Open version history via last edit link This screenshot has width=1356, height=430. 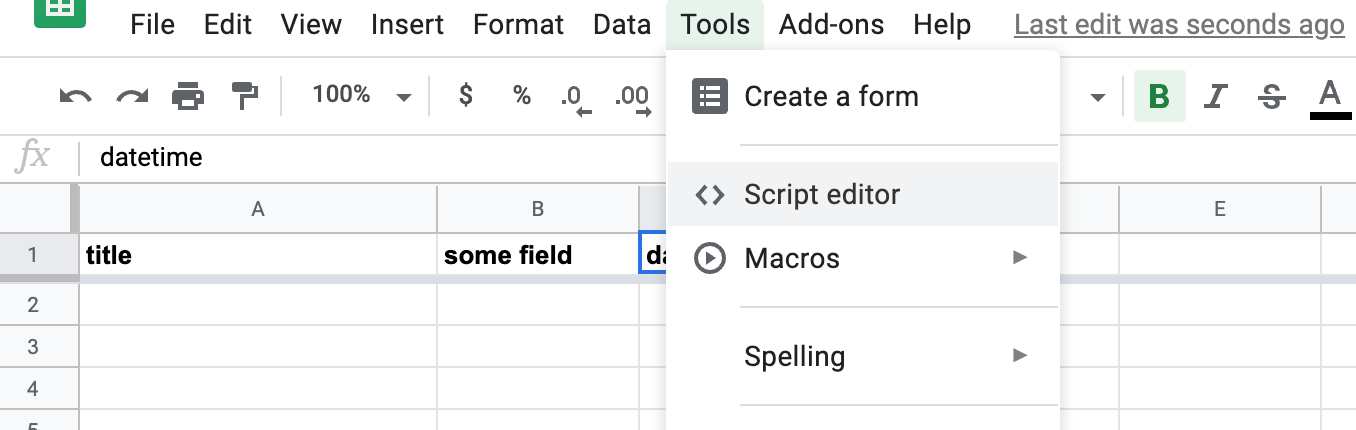tap(1179, 25)
